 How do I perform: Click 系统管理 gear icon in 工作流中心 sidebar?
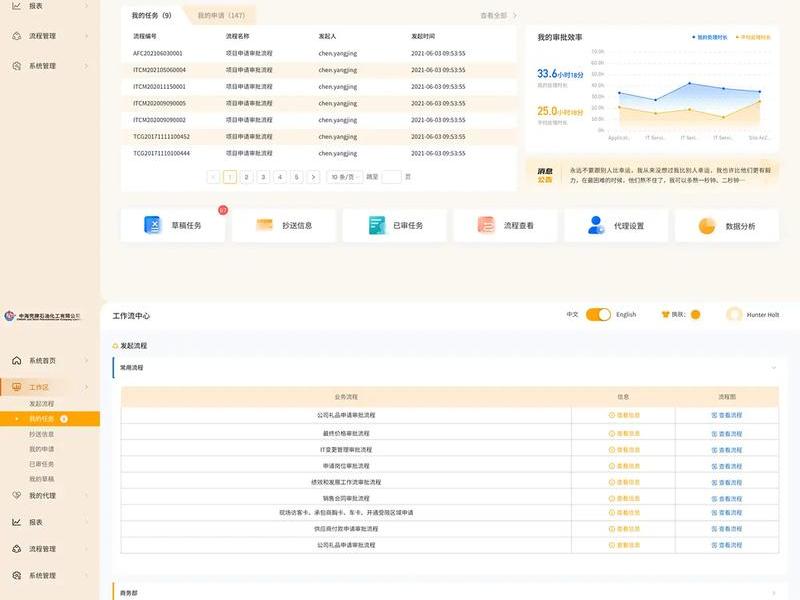[x=16, y=576]
